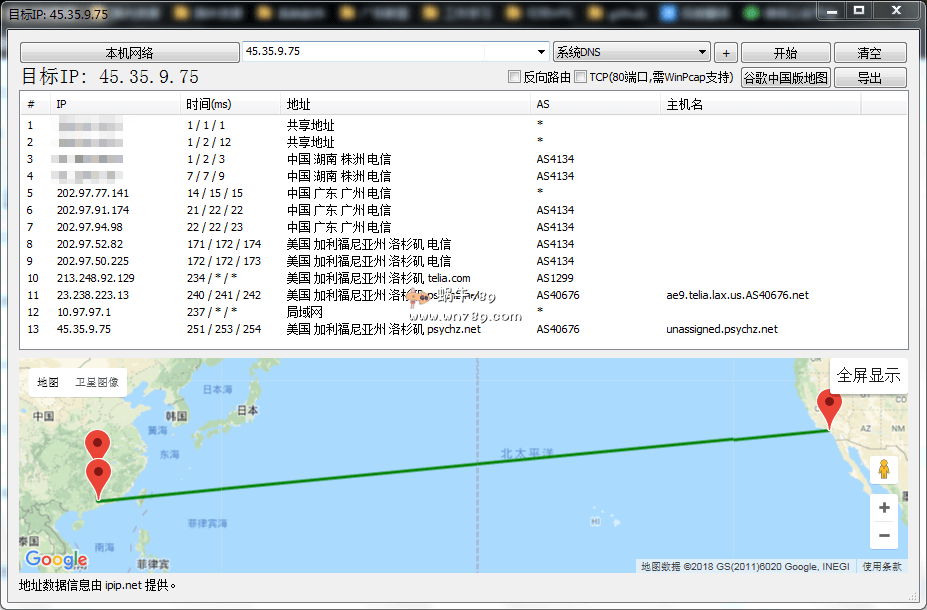Click the 导出 export button
This screenshot has height=610, width=927.
coord(869,78)
